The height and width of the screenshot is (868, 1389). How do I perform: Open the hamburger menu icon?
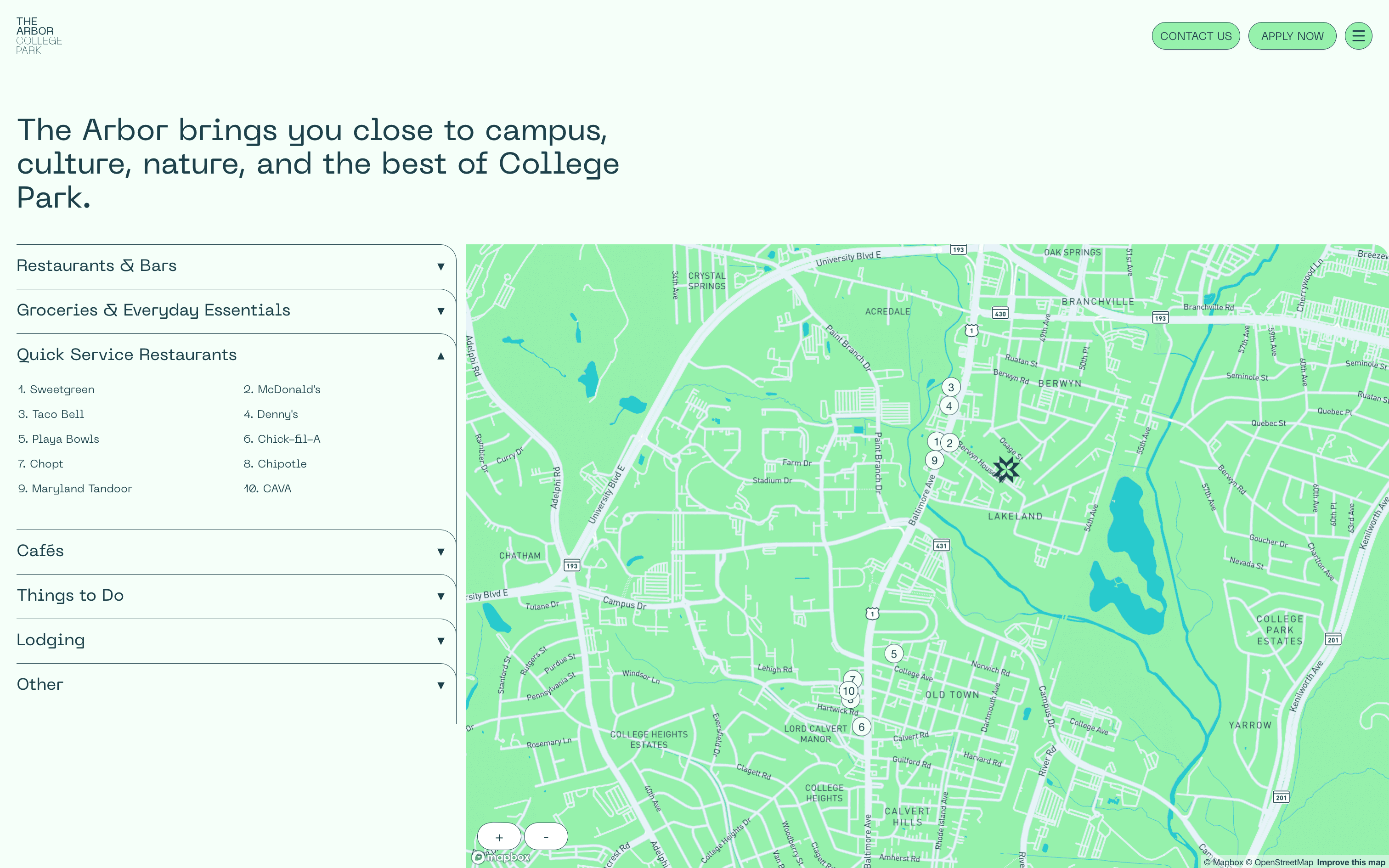coord(1358,36)
